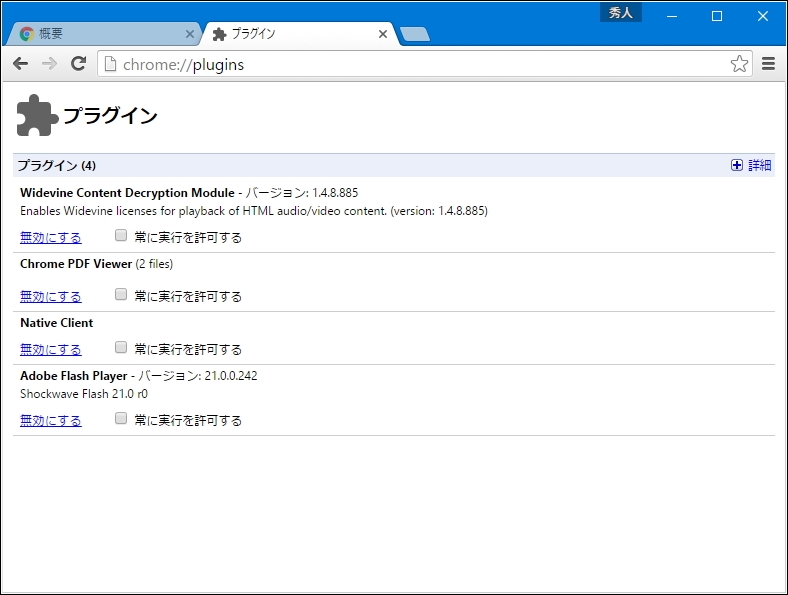This screenshot has height=595, width=788.
Task: Click the forward navigation arrow
Action: coord(49,64)
